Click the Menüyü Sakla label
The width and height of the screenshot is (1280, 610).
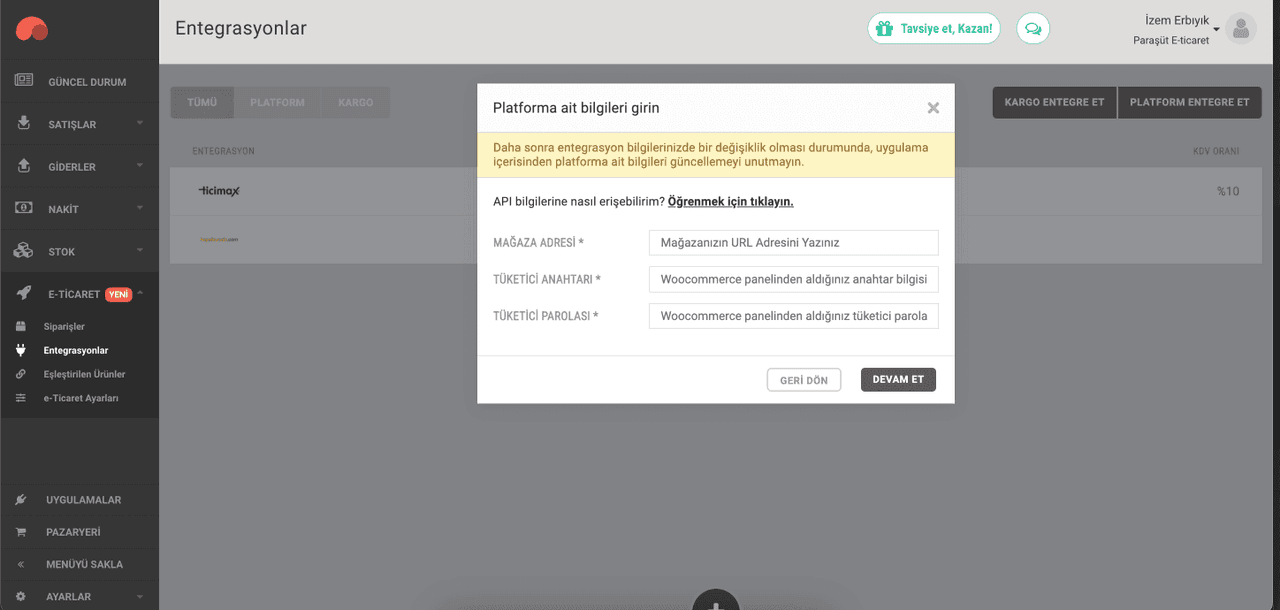(84, 564)
